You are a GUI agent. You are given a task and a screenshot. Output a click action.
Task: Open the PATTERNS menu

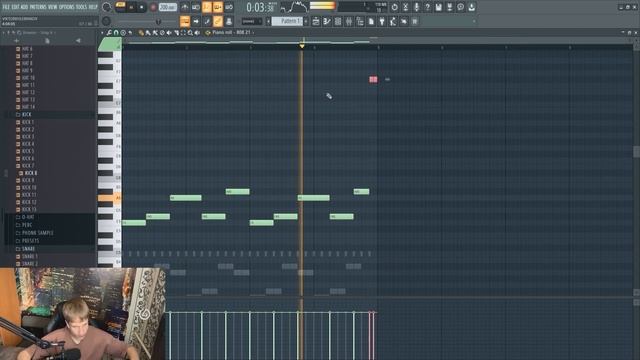click(x=38, y=7)
